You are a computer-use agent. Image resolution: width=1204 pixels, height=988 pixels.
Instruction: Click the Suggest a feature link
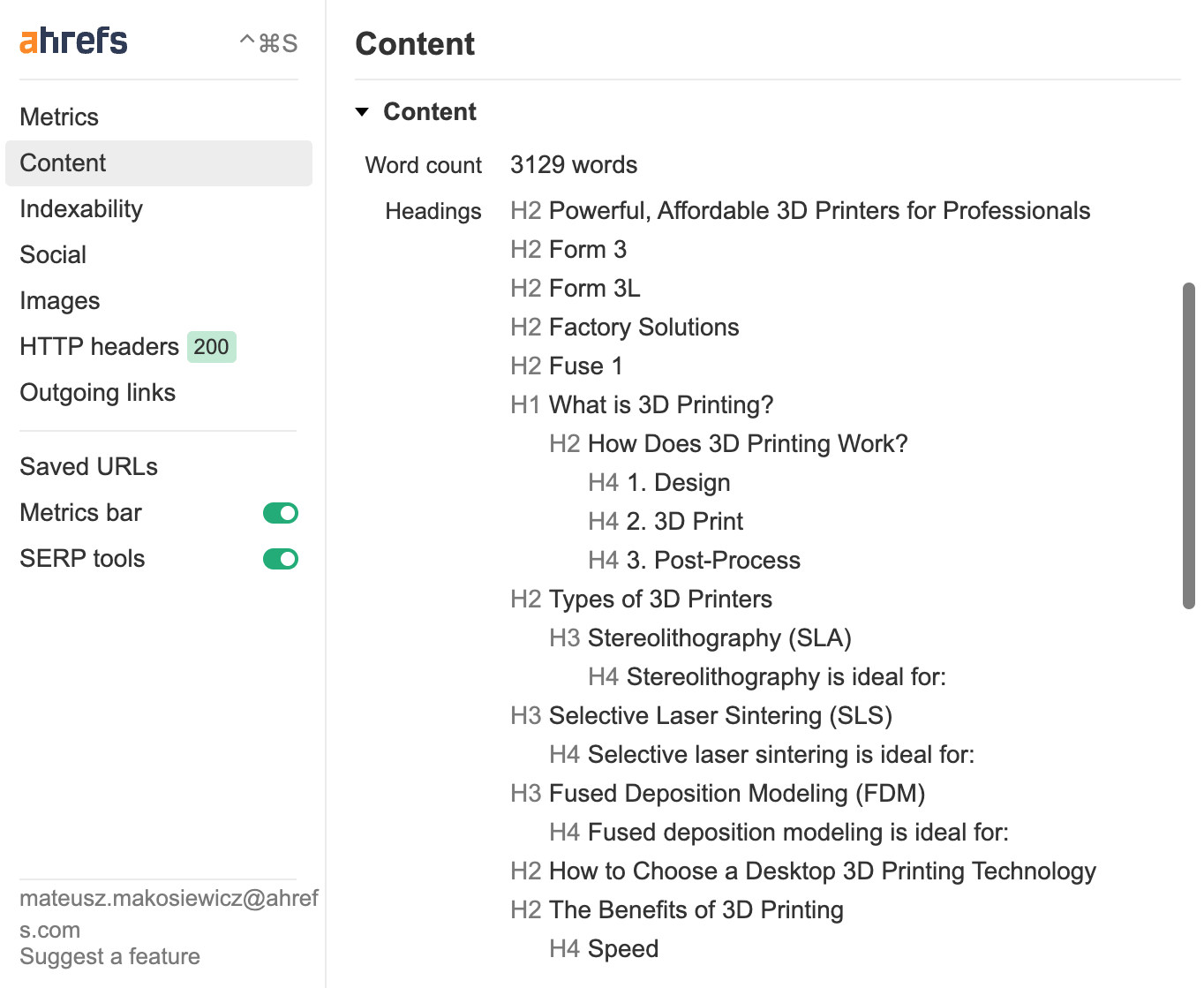(109, 956)
